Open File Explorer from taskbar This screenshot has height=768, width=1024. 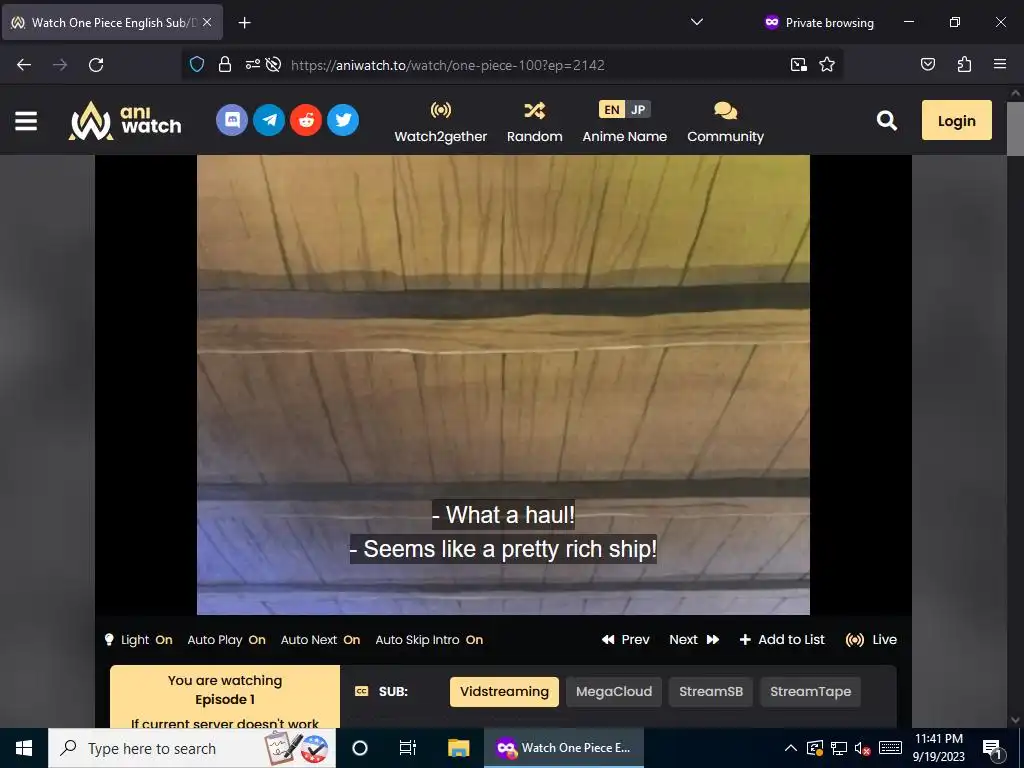point(458,748)
